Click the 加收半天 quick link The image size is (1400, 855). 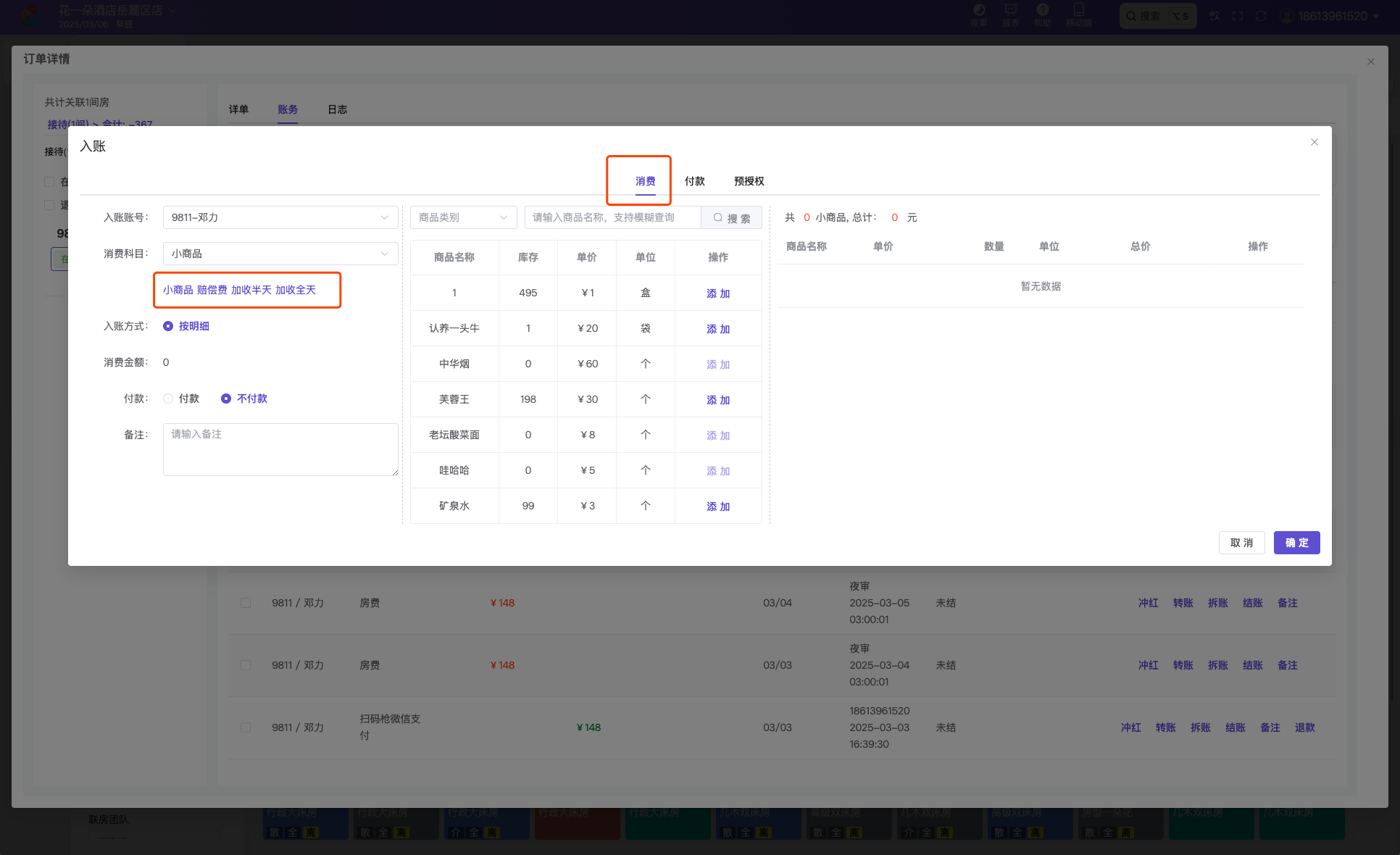click(x=251, y=290)
